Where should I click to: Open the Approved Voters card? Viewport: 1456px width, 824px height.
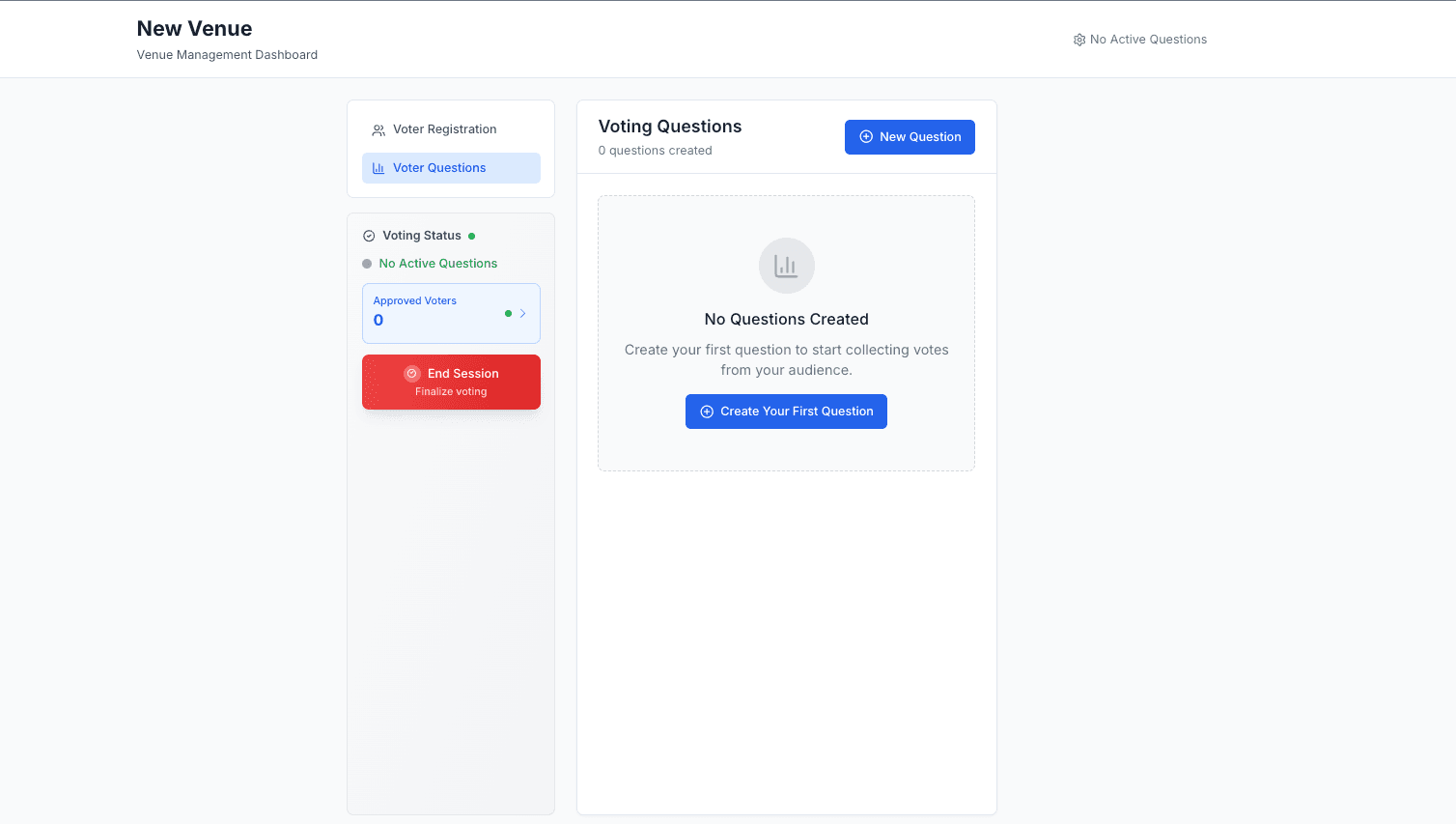tap(434, 313)
